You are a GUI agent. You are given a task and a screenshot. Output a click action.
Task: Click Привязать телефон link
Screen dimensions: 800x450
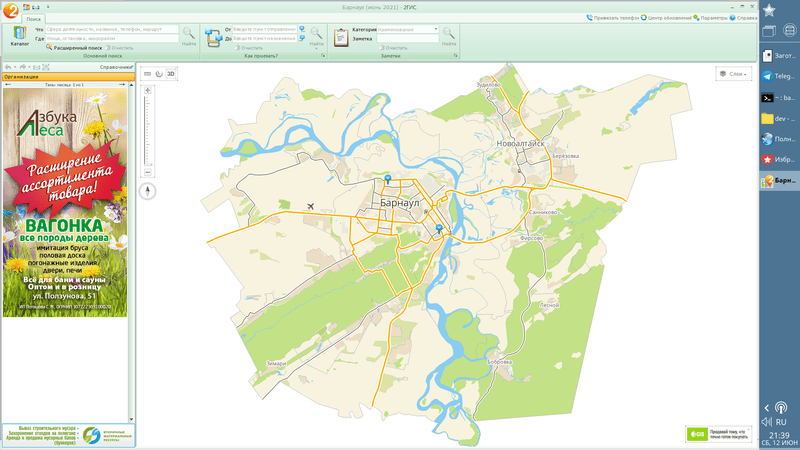615,18
